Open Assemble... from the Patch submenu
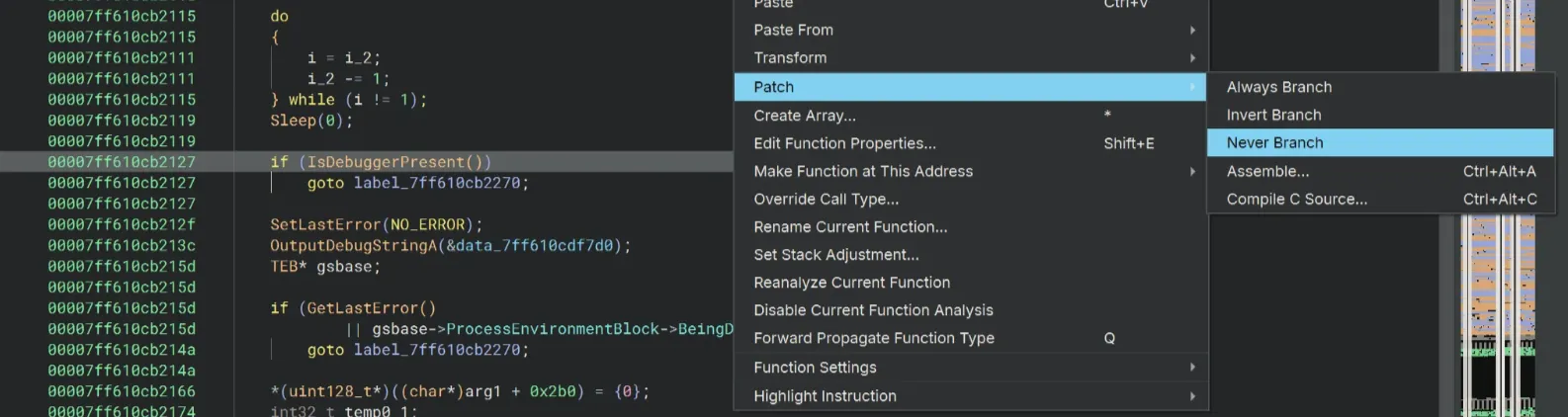This screenshot has width=1568, height=417. 1267,171
